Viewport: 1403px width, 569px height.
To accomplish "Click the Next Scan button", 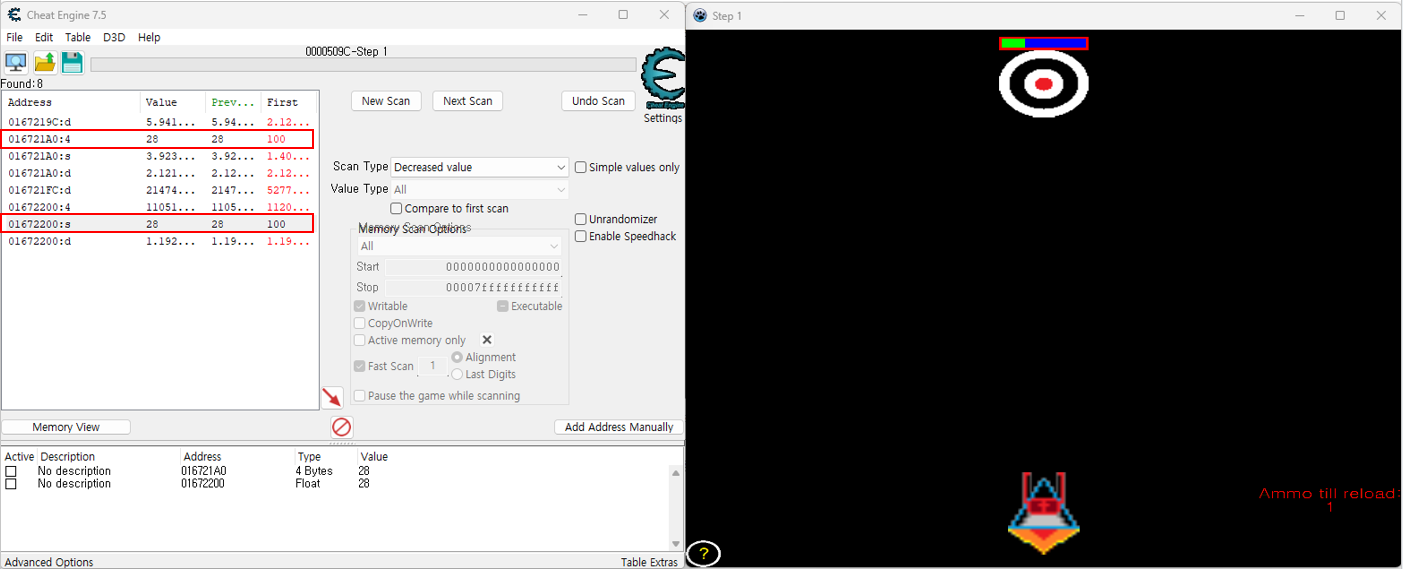I will click(468, 101).
